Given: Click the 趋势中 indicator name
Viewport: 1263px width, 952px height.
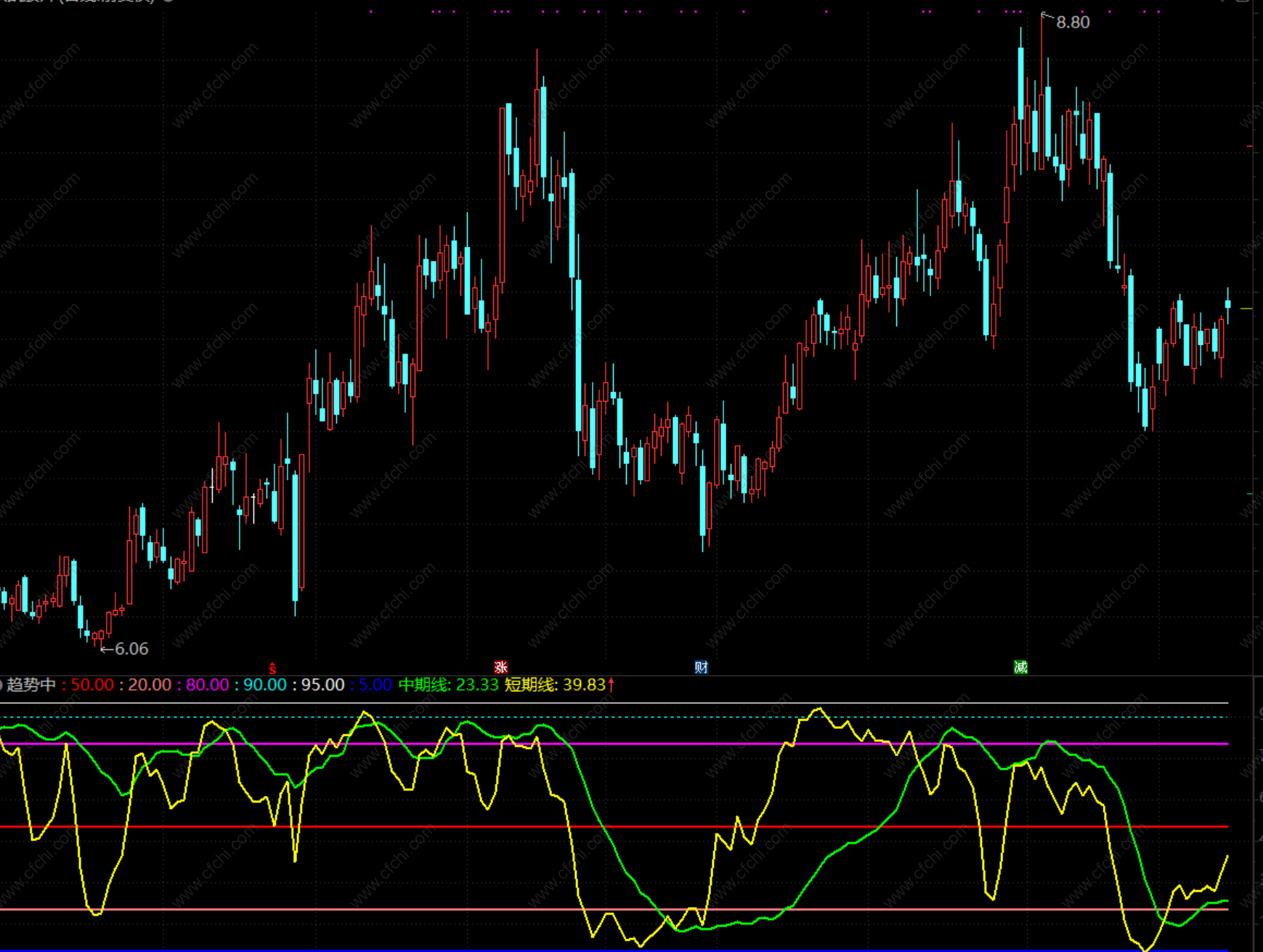Looking at the screenshot, I should (x=31, y=685).
